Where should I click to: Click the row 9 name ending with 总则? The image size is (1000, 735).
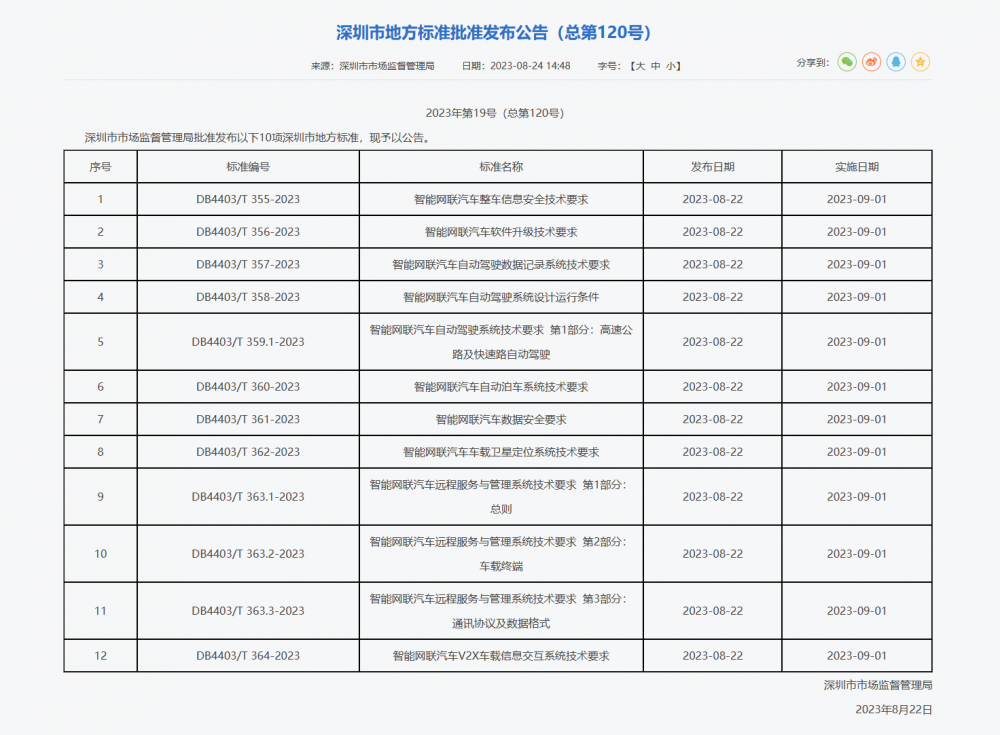(501, 496)
